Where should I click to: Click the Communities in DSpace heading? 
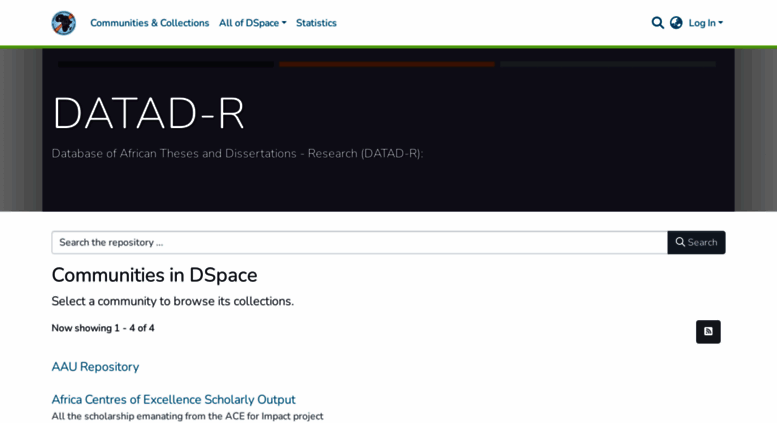tap(154, 275)
